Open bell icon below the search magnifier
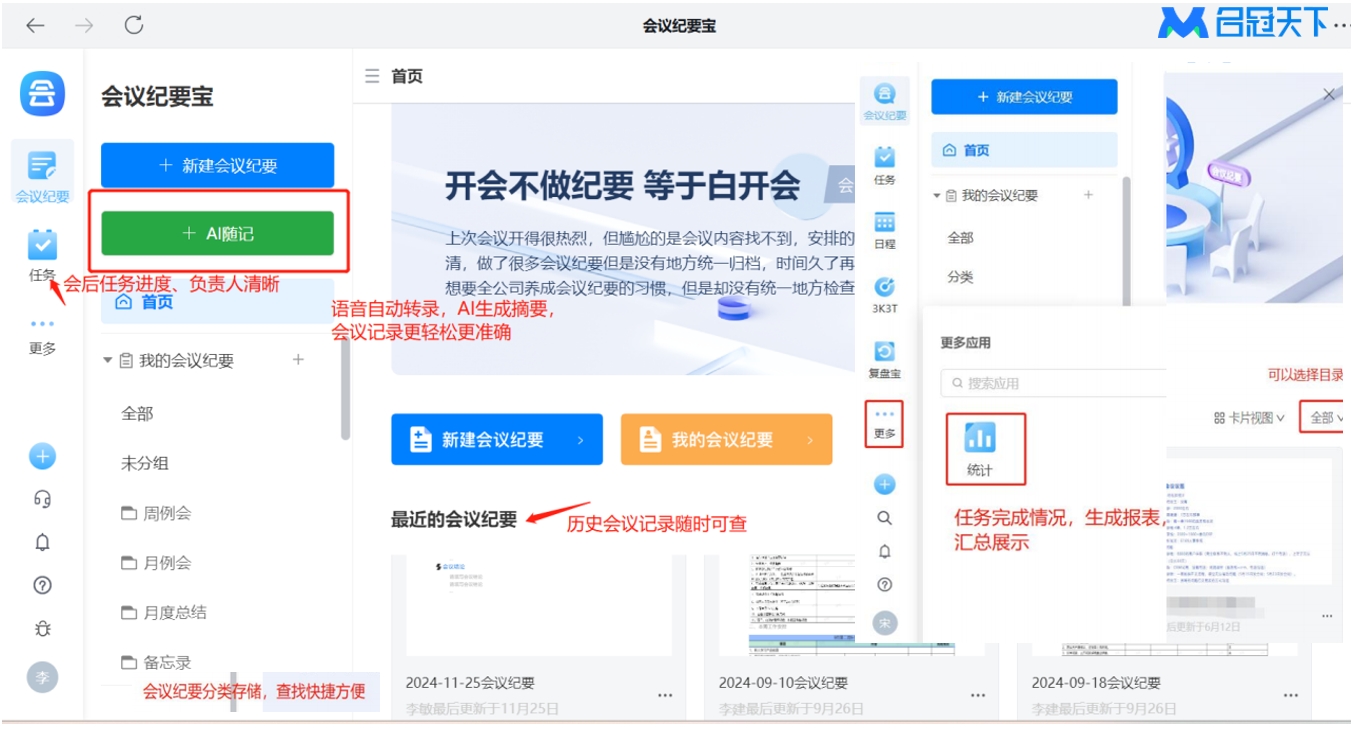The image size is (1356, 729). click(x=884, y=551)
